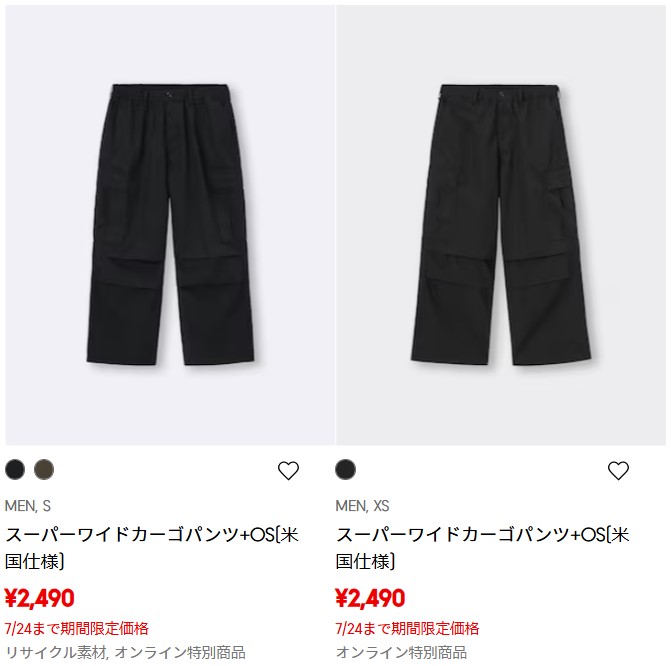Open left black cargo pants product image

point(170,225)
